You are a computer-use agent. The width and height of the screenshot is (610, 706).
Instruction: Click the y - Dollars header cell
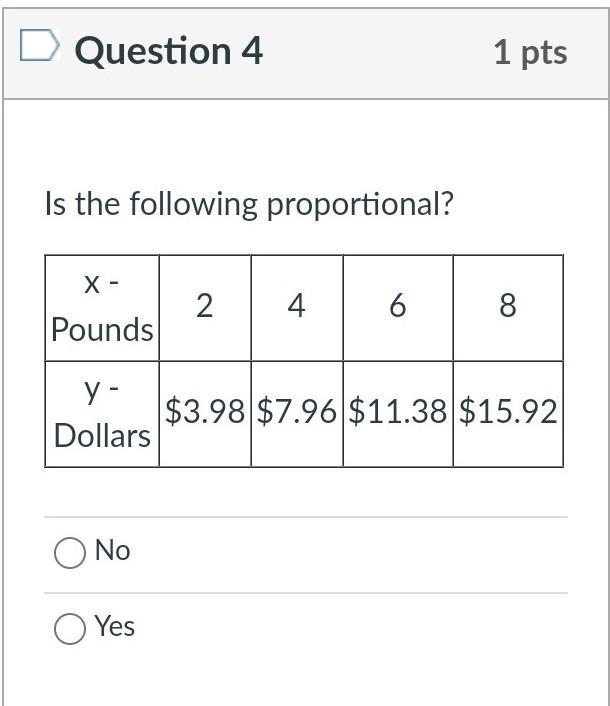click(x=102, y=414)
